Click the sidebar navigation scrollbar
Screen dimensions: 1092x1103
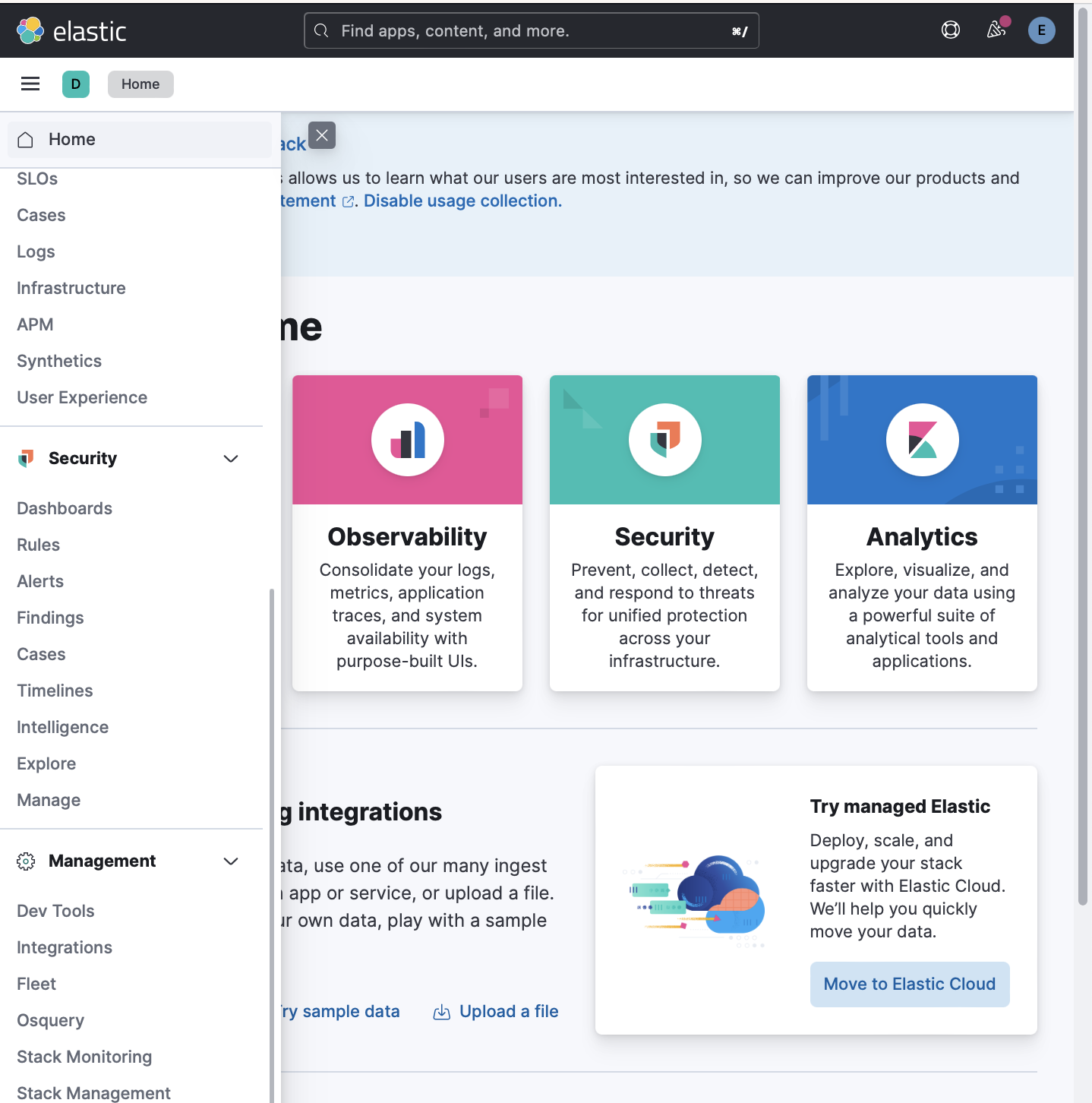pos(271,845)
